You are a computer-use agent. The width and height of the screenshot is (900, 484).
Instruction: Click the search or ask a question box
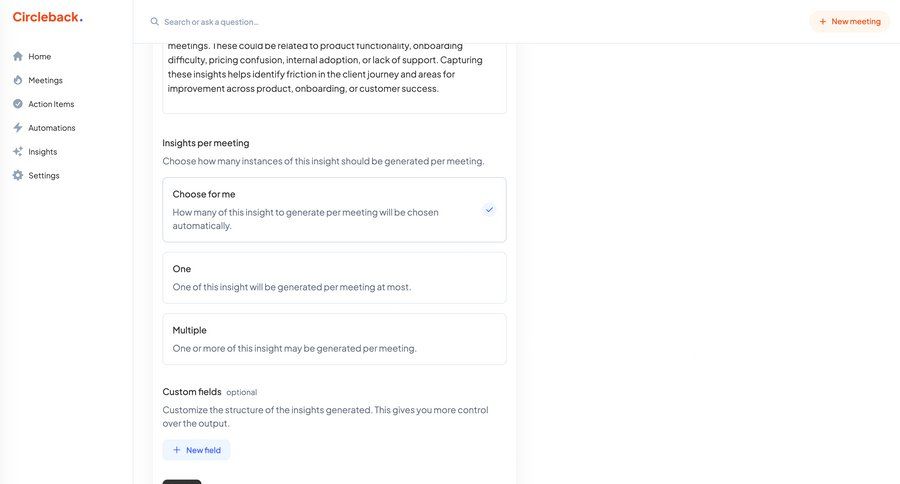click(x=300, y=22)
